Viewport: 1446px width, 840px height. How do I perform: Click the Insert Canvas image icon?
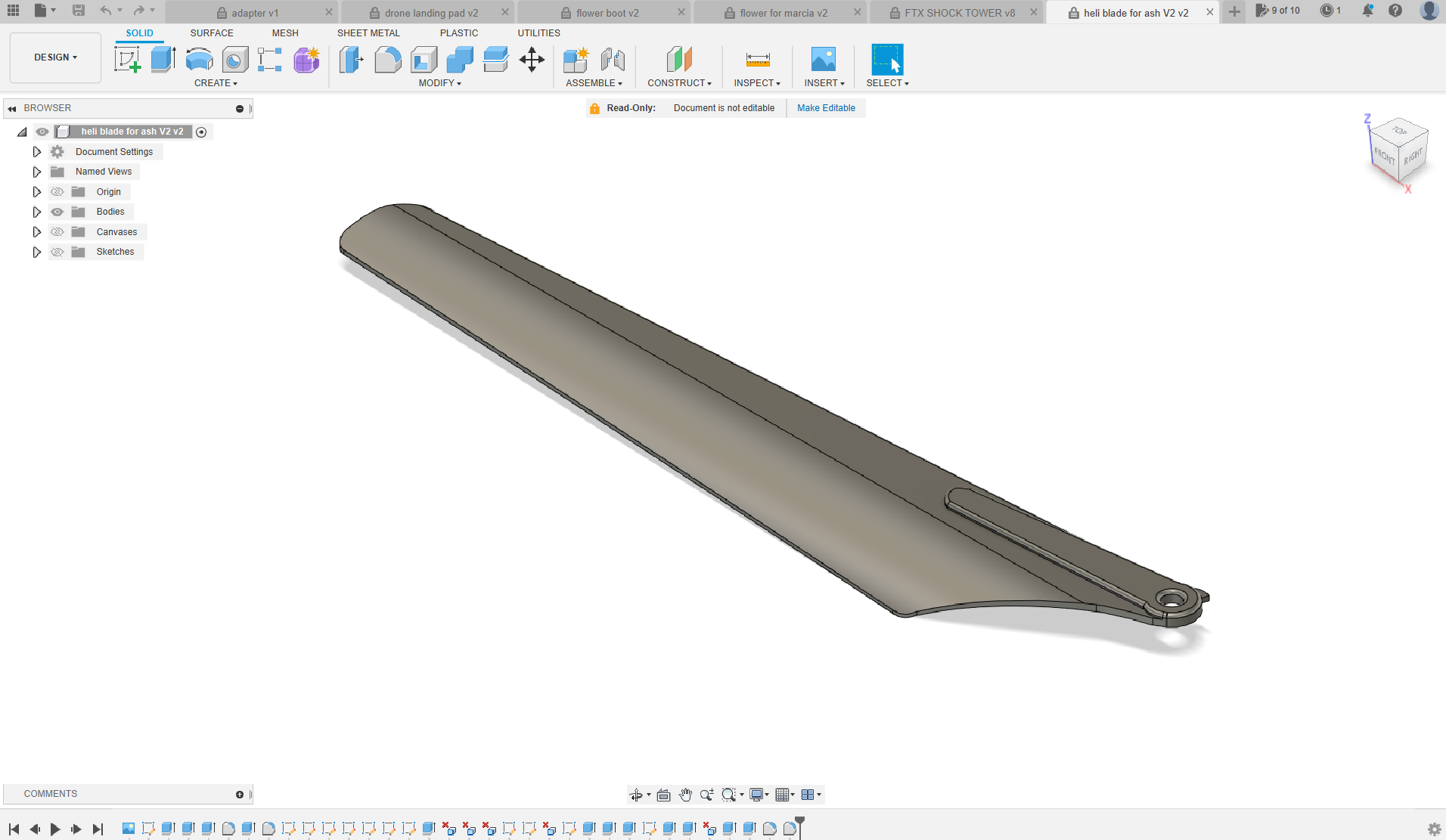(824, 59)
